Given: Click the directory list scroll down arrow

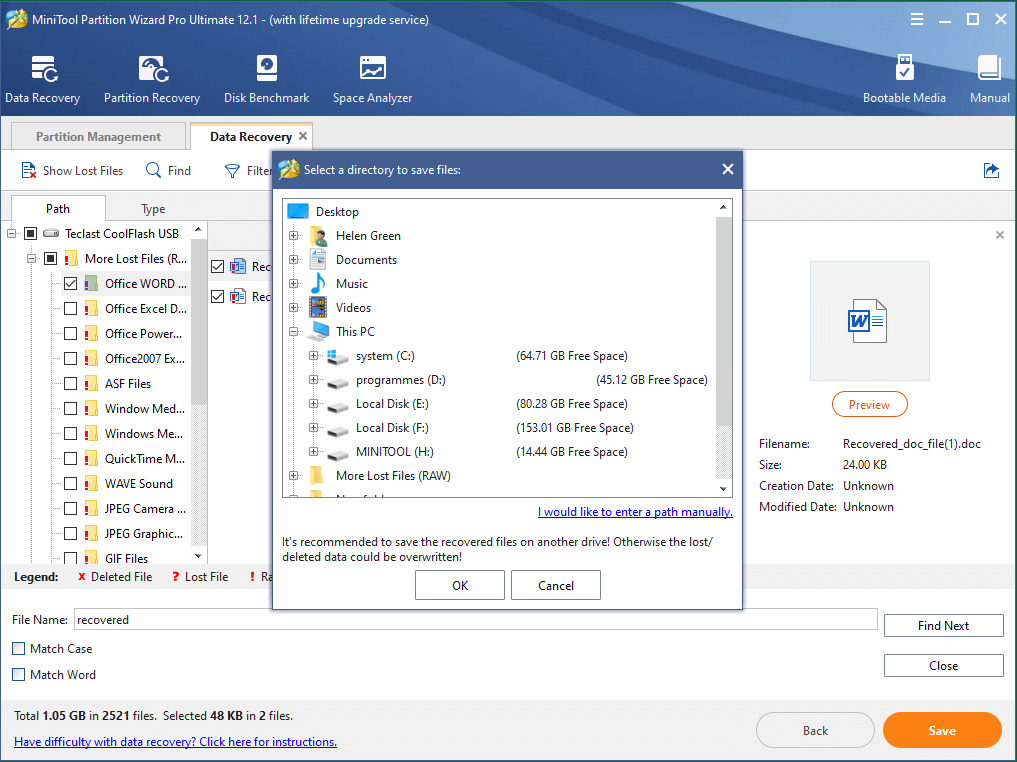Looking at the screenshot, I should pos(723,489).
